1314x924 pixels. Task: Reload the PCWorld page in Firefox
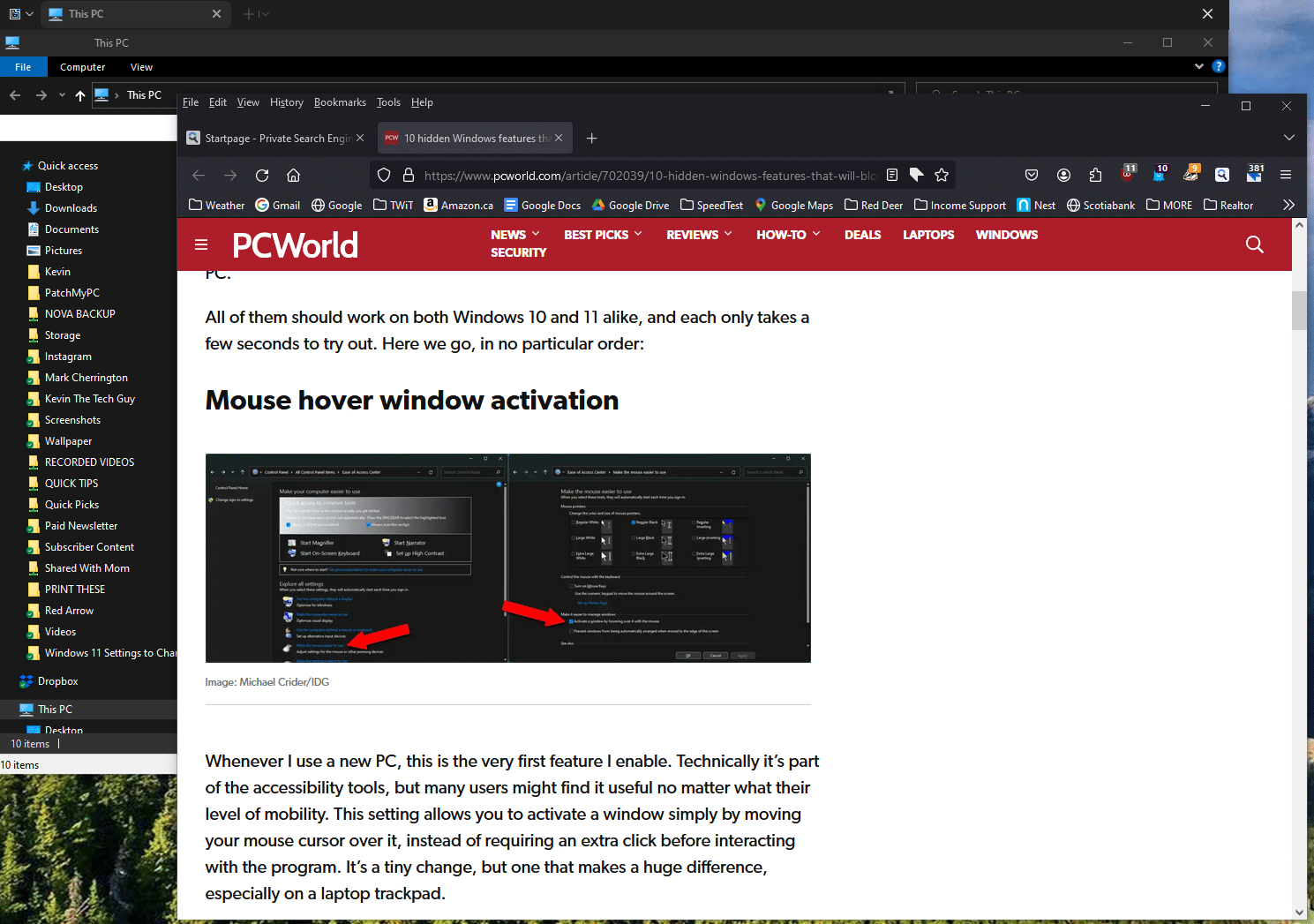(262, 176)
